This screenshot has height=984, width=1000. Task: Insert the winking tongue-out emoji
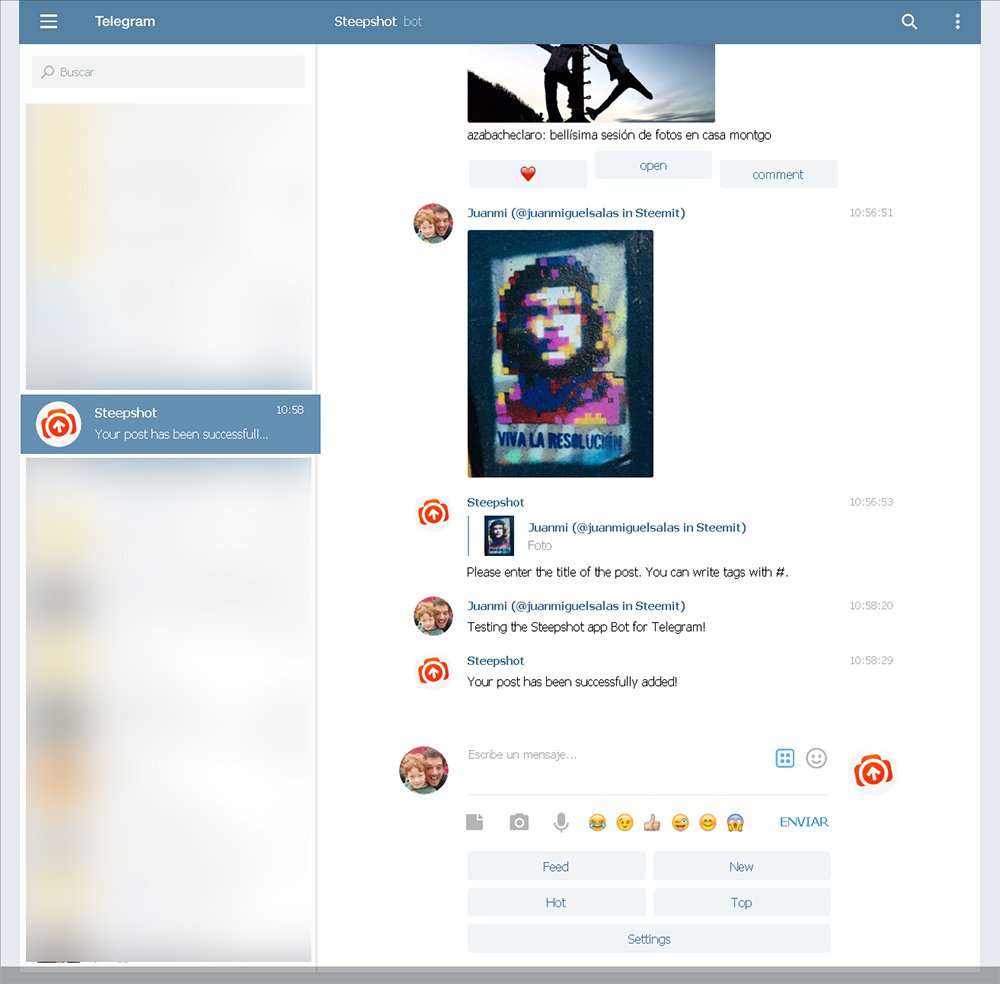tap(680, 823)
